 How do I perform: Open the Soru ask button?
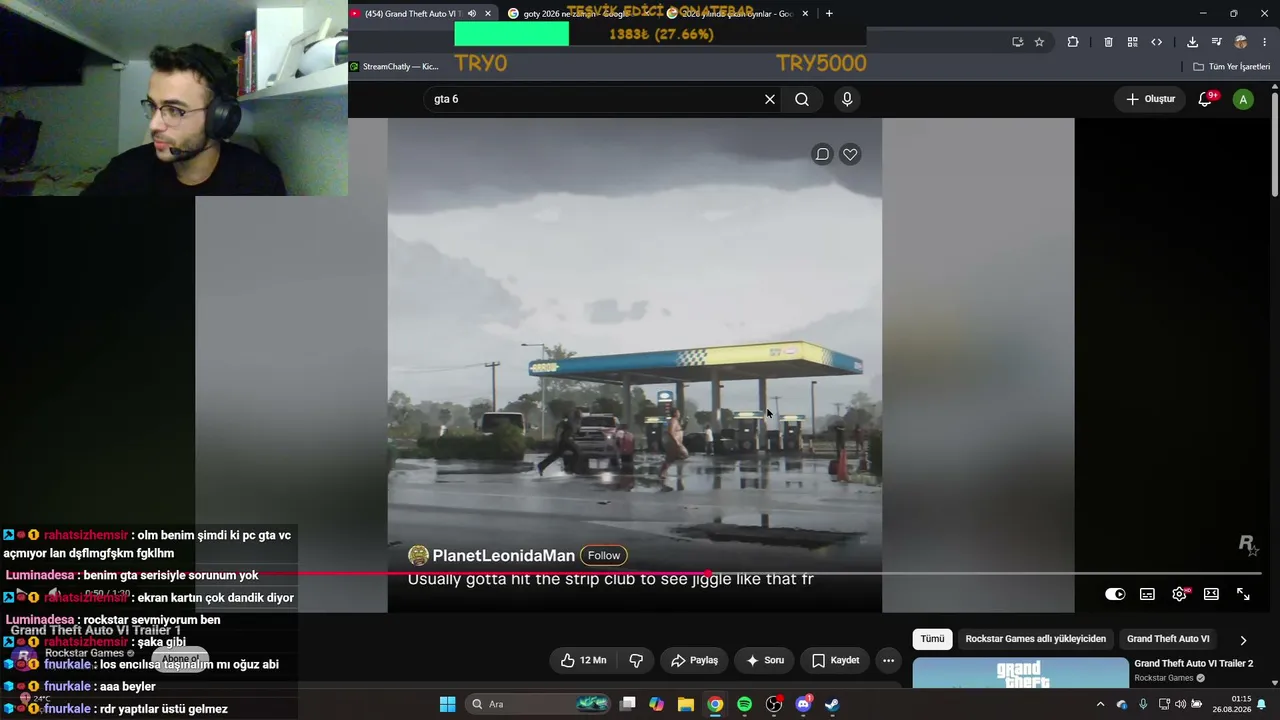click(765, 660)
